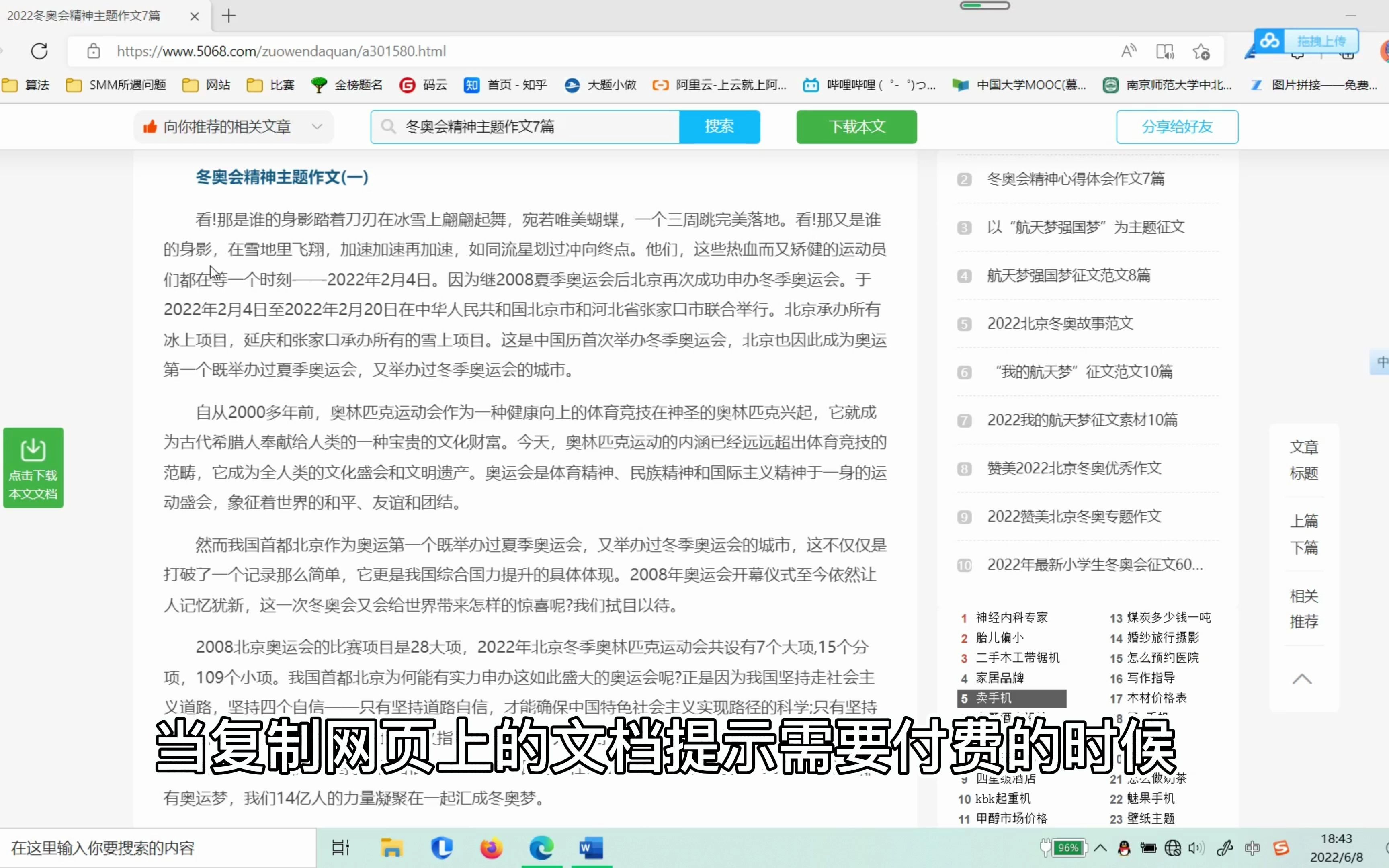Image resolution: width=1389 pixels, height=868 pixels.
Task: Open the 哔哩哔哩 bookmark
Action: point(869,85)
